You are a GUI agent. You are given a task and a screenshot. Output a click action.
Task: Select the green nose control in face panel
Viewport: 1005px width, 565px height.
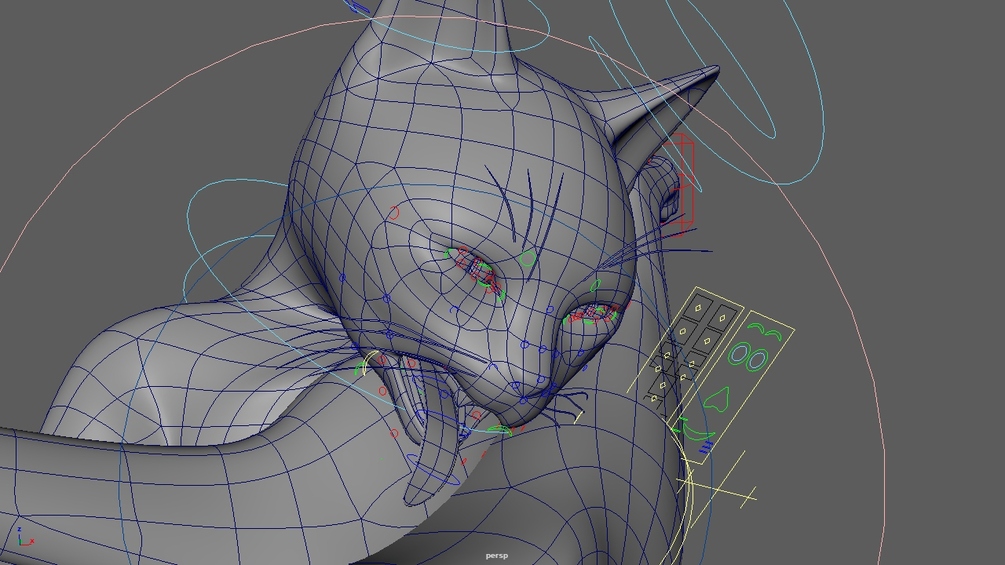tap(717, 399)
